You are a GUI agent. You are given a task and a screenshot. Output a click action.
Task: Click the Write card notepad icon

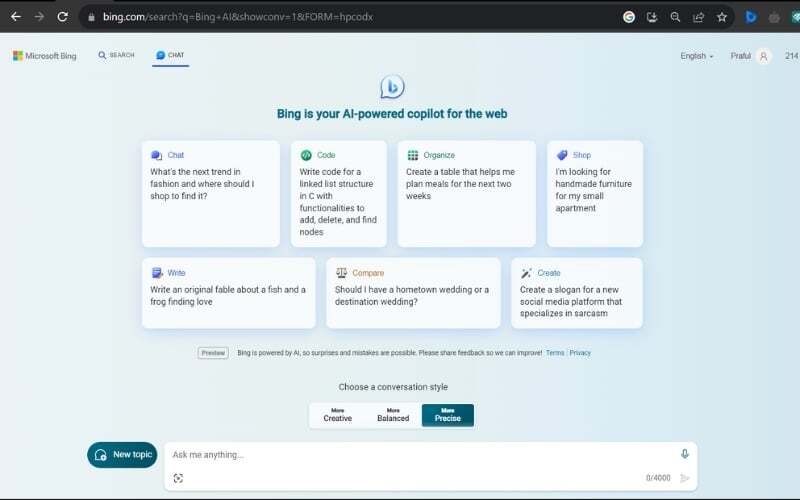(x=157, y=273)
